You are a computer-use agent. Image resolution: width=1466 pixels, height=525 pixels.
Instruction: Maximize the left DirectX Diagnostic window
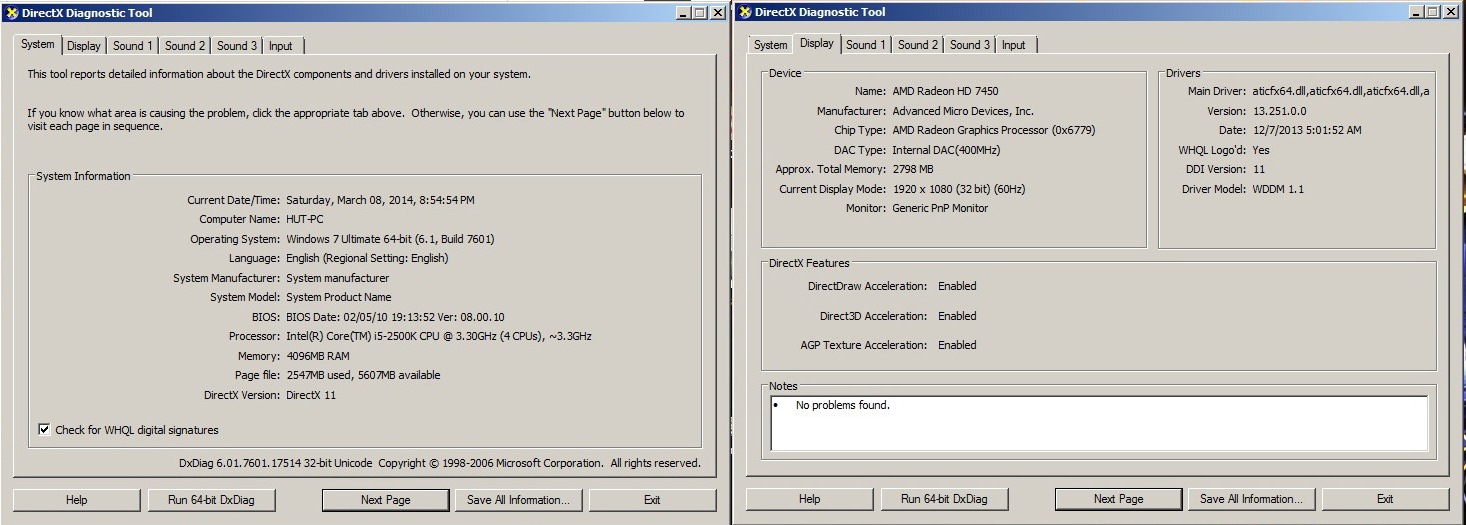[699, 13]
